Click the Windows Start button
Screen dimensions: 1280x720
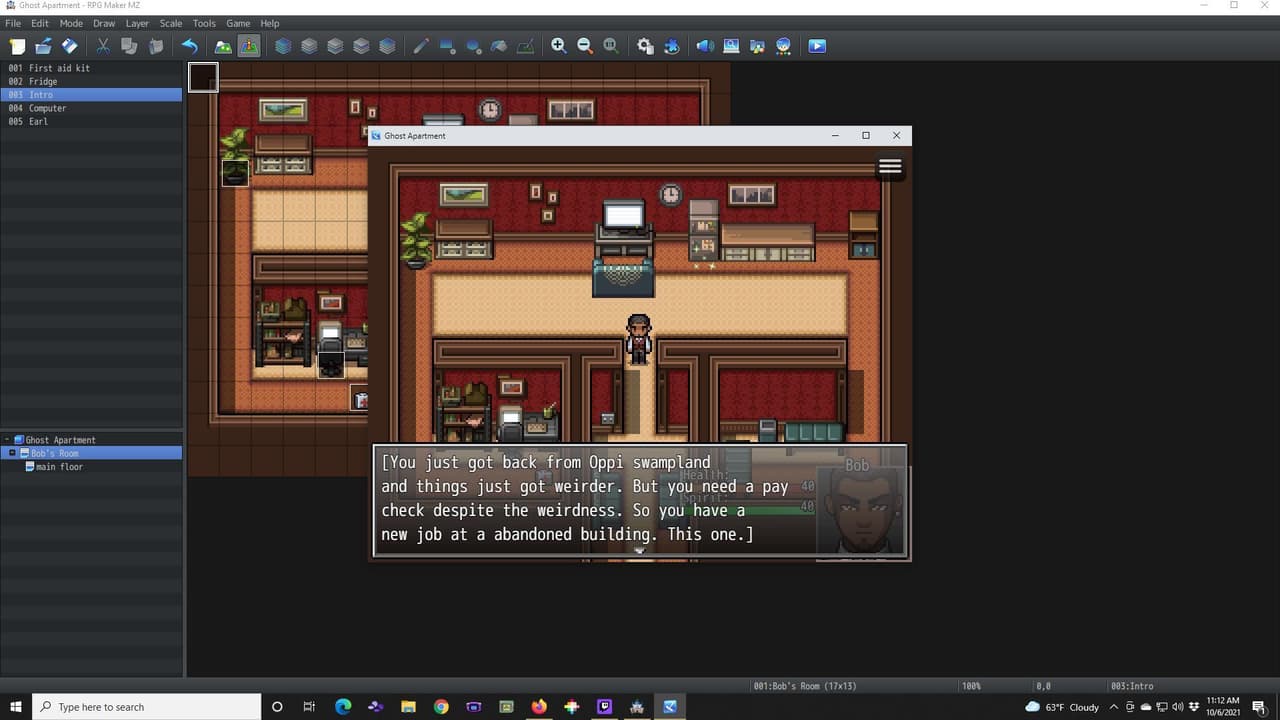click(x=16, y=707)
